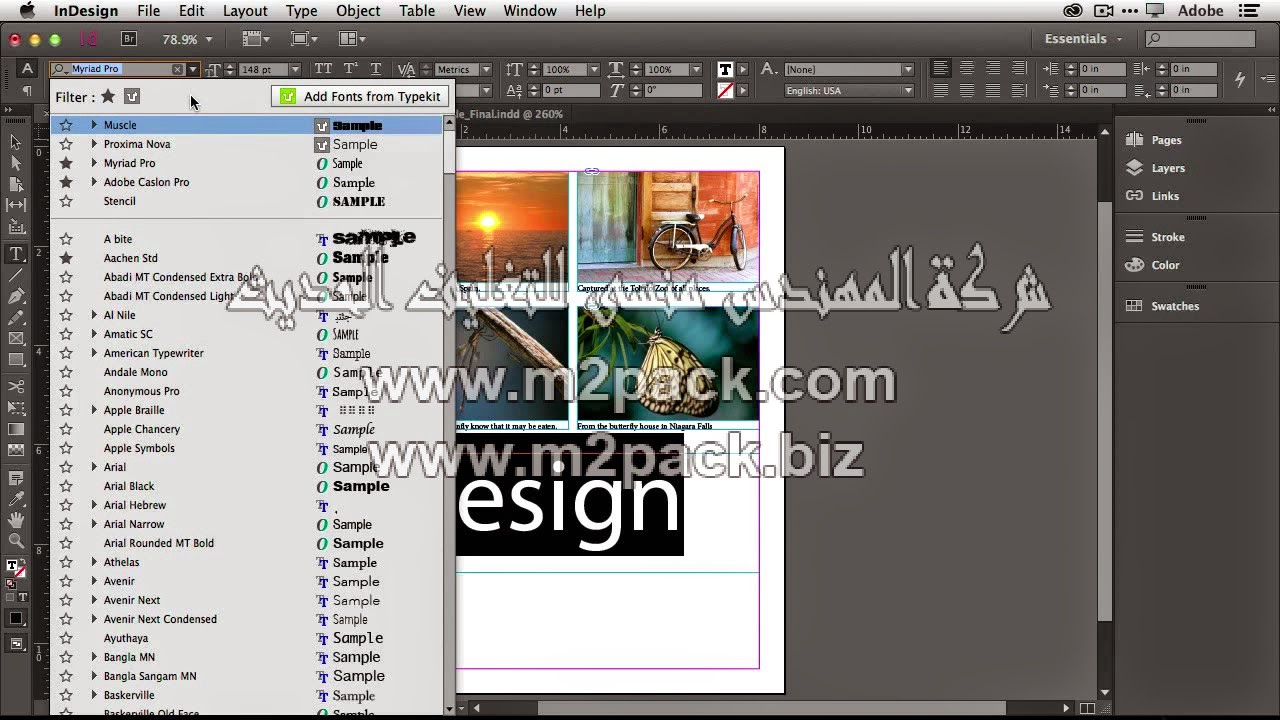This screenshot has width=1280, height=720.
Task: Switch to Paragraph Formatting Controls
Action: coord(28,90)
